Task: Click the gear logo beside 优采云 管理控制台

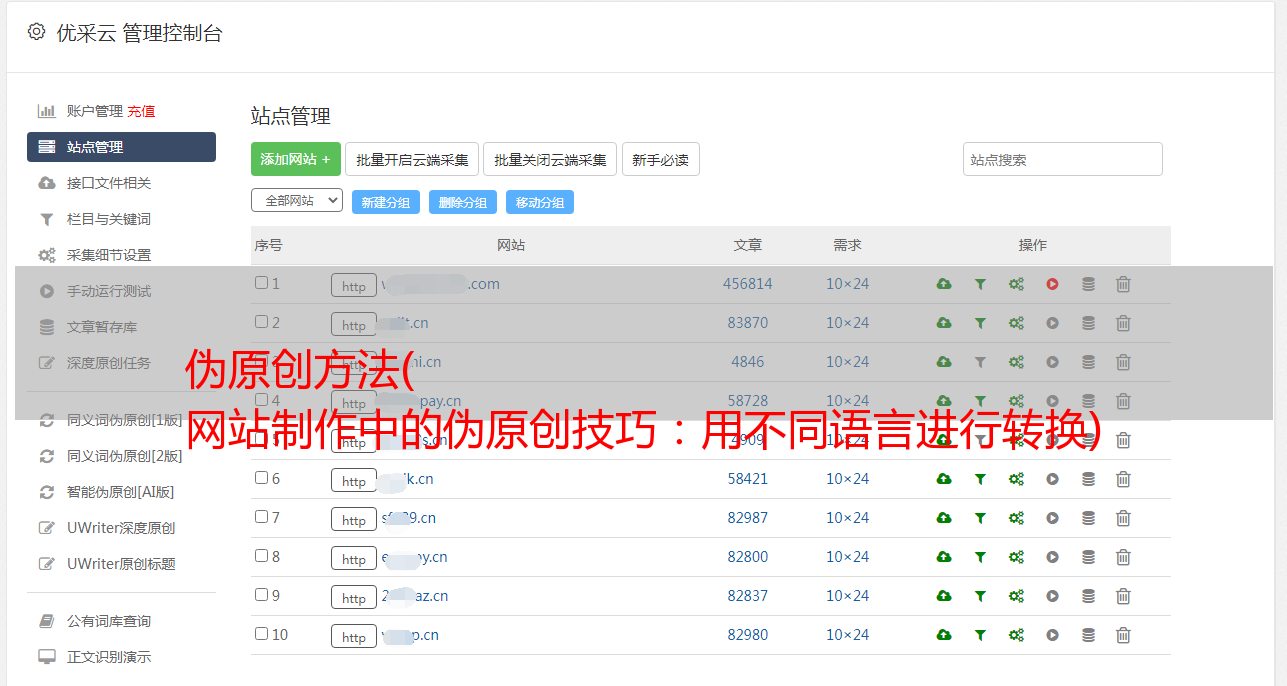Action: click(x=36, y=32)
